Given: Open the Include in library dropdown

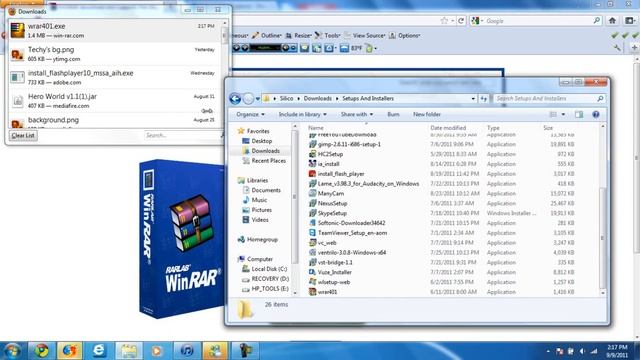Looking at the screenshot, I should point(302,114).
